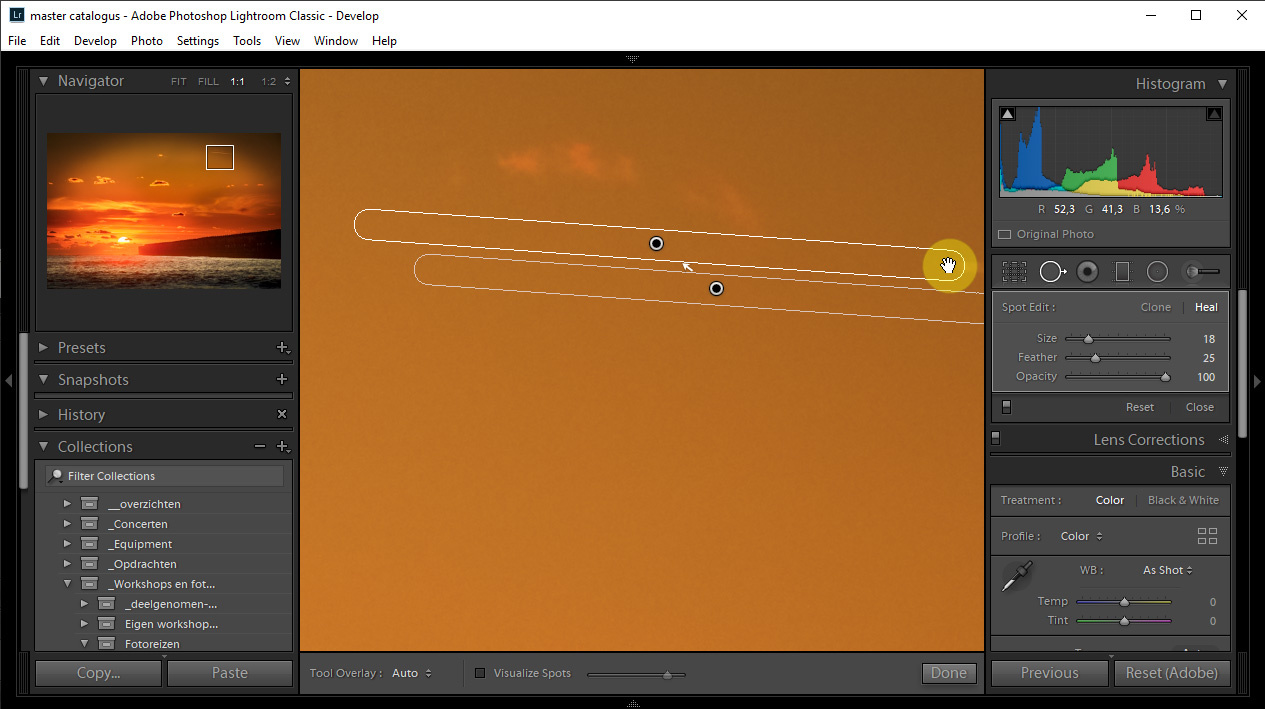Add new collection with plus icon
The width and height of the screenshot is (1265, 709).
(x=283, y=447)
